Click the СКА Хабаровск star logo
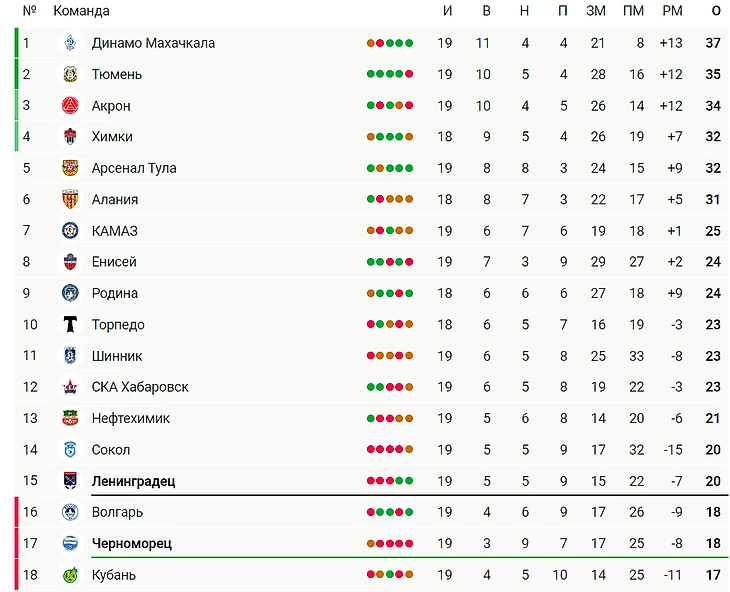Screen dimensions: 730x592 click(x=70, y=387)
